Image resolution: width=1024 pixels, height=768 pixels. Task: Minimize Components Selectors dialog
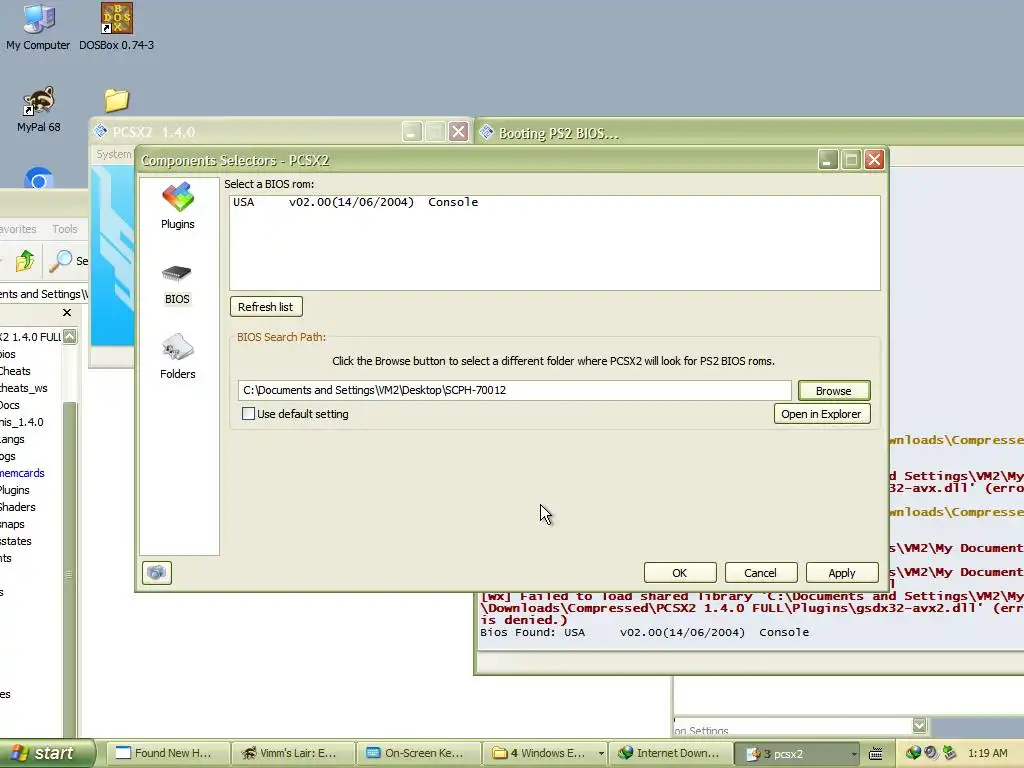point(827,160)
